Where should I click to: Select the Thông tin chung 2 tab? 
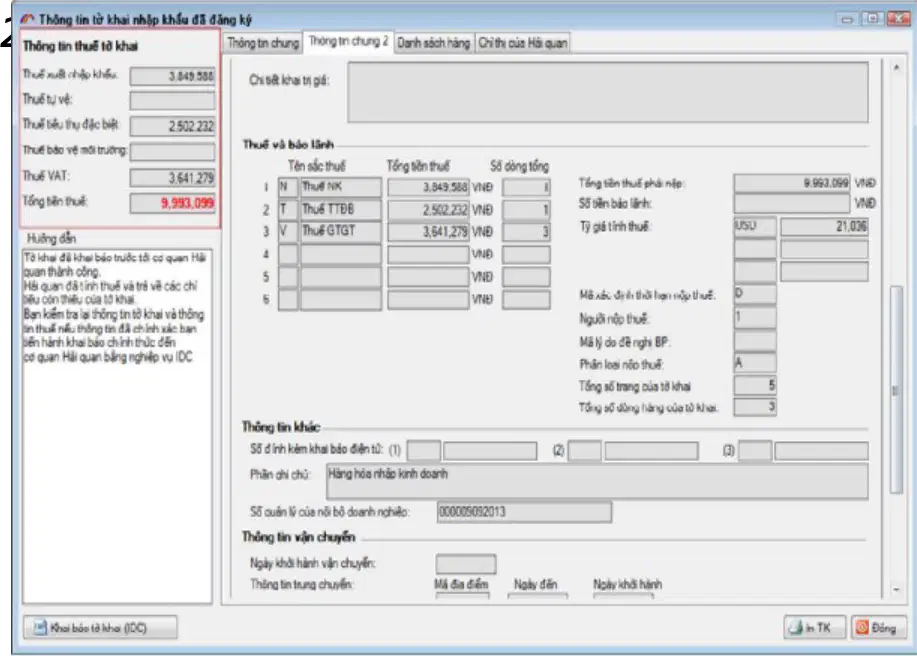coord(348,42)
